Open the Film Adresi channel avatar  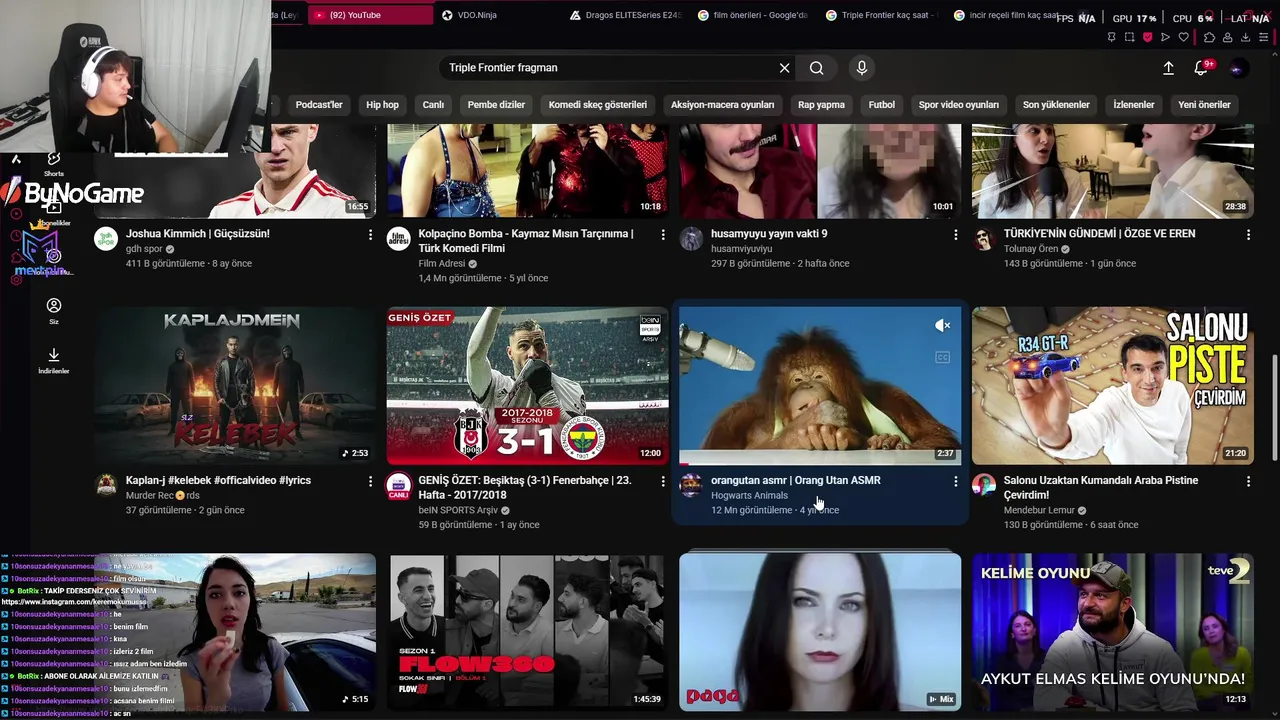click(398, 239)
